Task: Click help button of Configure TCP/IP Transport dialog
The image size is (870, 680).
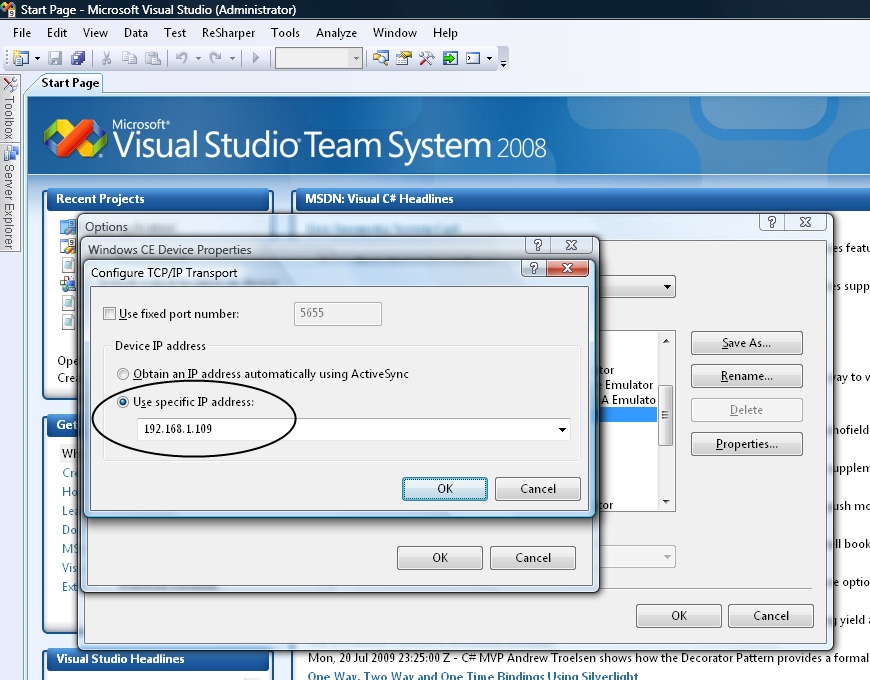Action: (534, 268)
